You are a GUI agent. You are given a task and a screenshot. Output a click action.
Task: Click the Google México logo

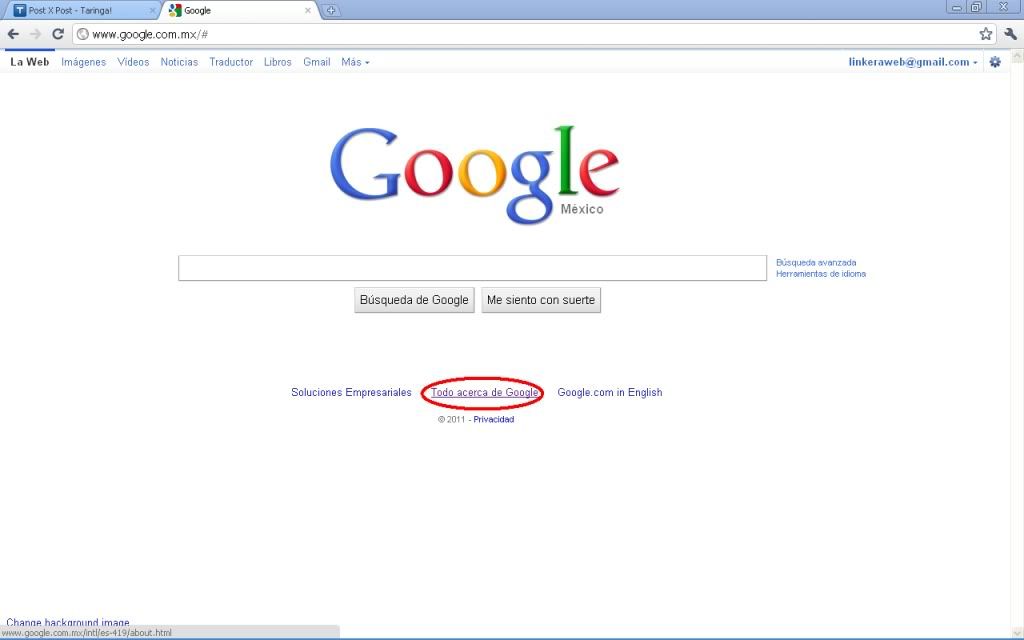coord(475,174)
